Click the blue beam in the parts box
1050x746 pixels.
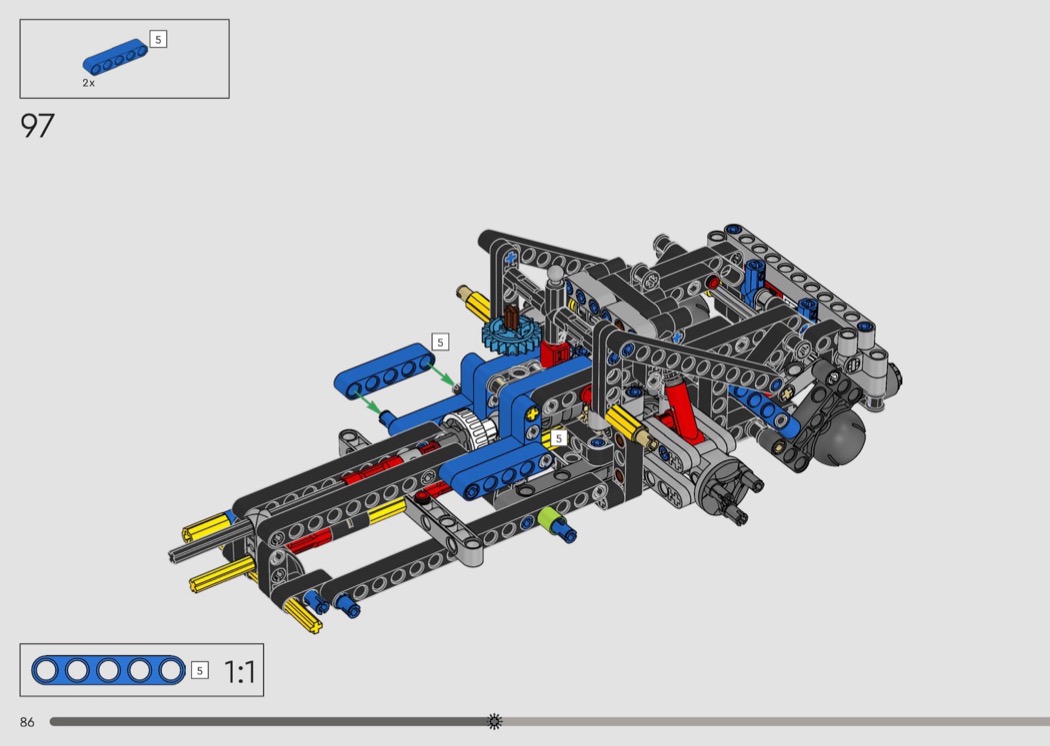pos(115,56)
